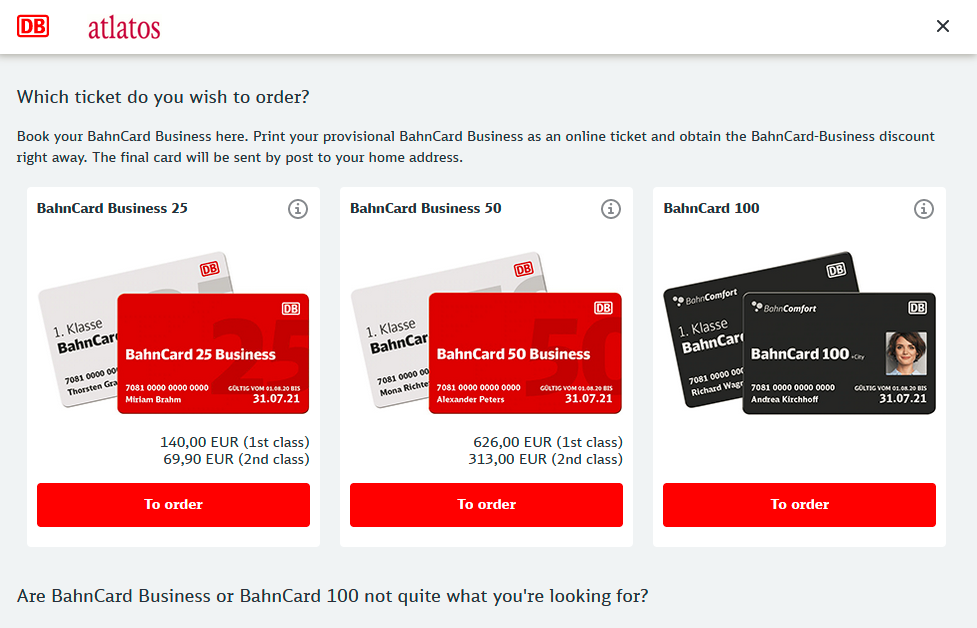Screen dimensions: 977x628
Task: Select the BahnCard Business 50 title
Action: (x=426, y=208)
